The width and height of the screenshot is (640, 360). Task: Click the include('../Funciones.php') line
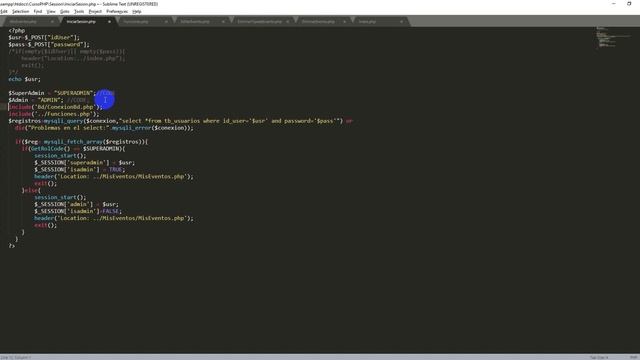coord(53,114)
